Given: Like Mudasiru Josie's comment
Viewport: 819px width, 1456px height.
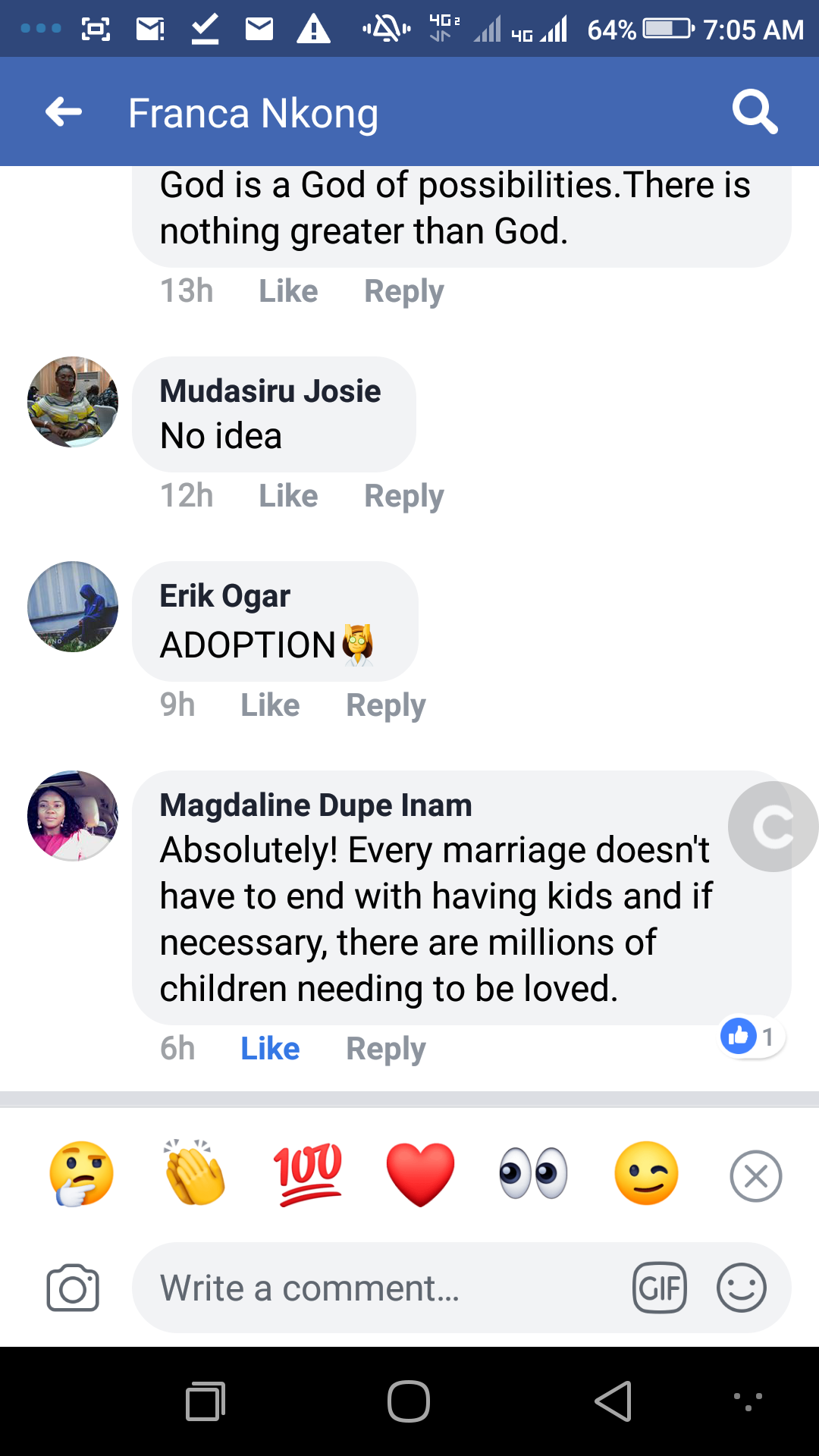Looking at the screenshot, I should pos(288,496).
